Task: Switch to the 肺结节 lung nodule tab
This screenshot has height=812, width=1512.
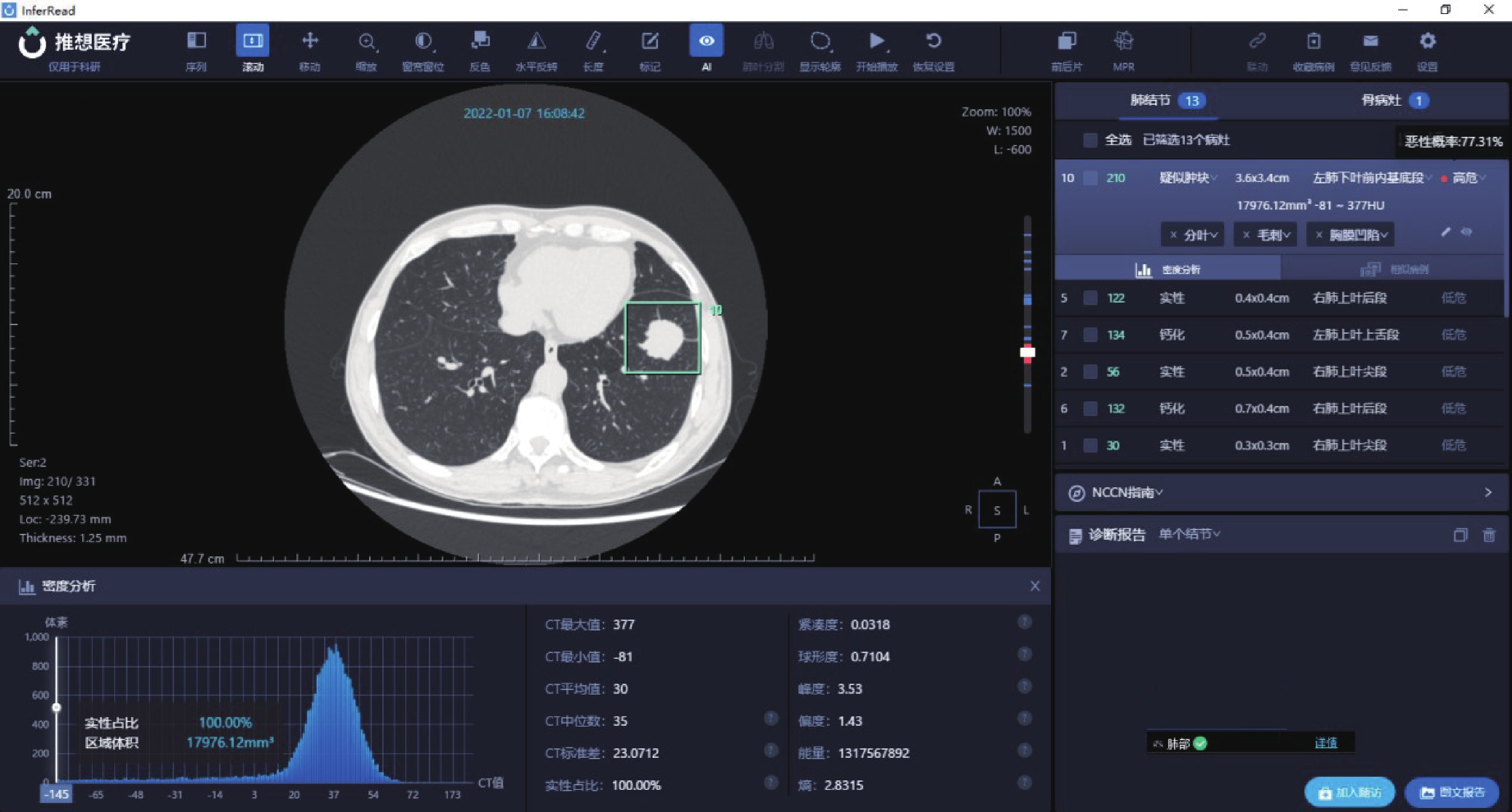Action: [x=1168, y=101]
